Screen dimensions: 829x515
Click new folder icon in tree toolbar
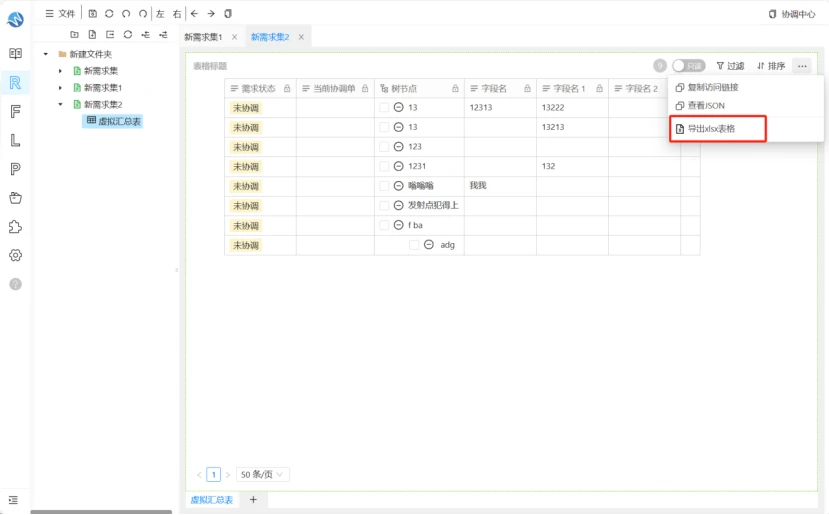point(75,34)
